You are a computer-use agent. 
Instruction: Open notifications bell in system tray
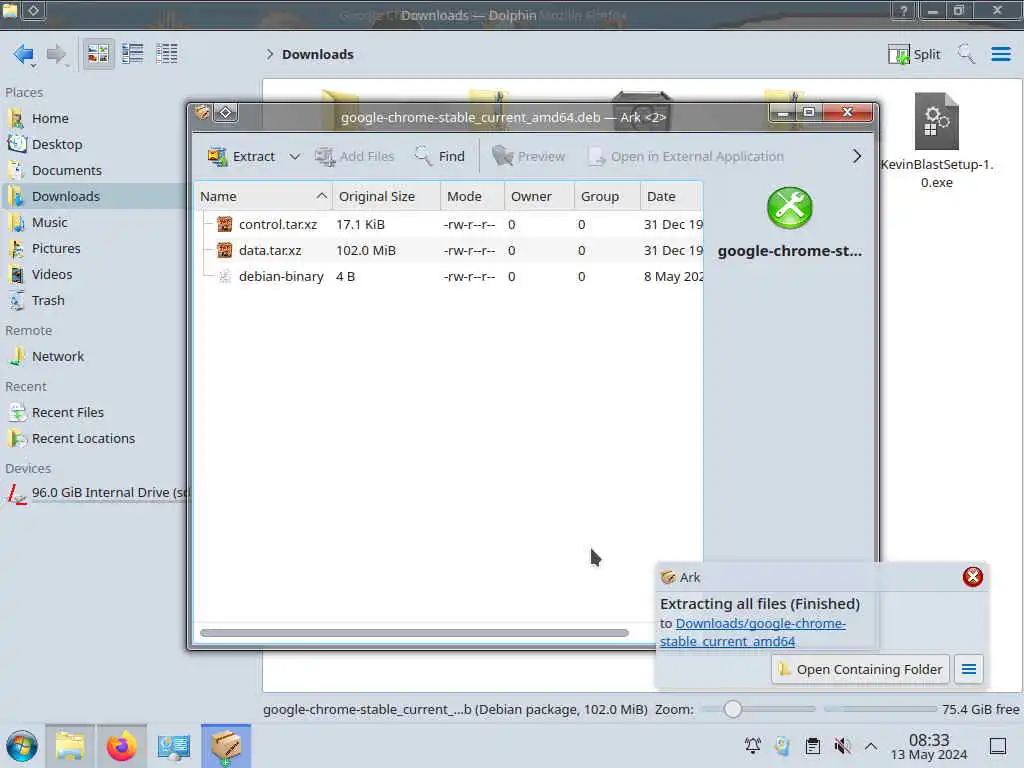point(752,746)
